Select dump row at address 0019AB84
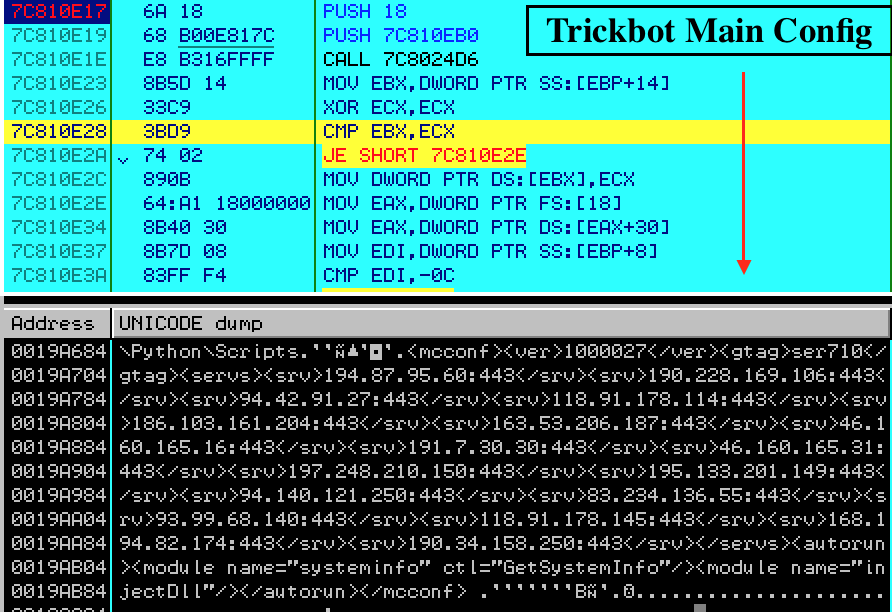The width and height of the screenshot is (892, 612). pyautogui.click(x=447, y=592)
